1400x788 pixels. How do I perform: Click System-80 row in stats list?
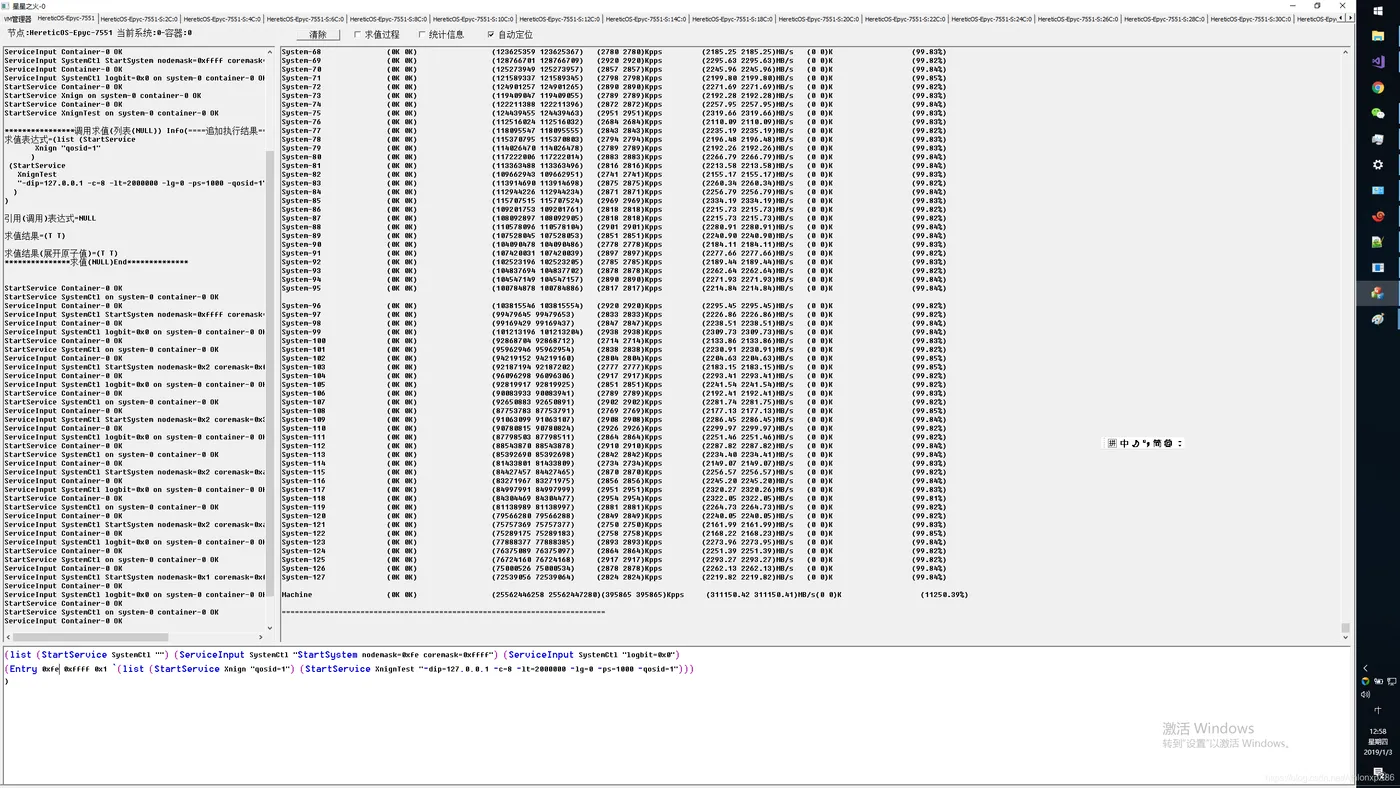point(614,157)
